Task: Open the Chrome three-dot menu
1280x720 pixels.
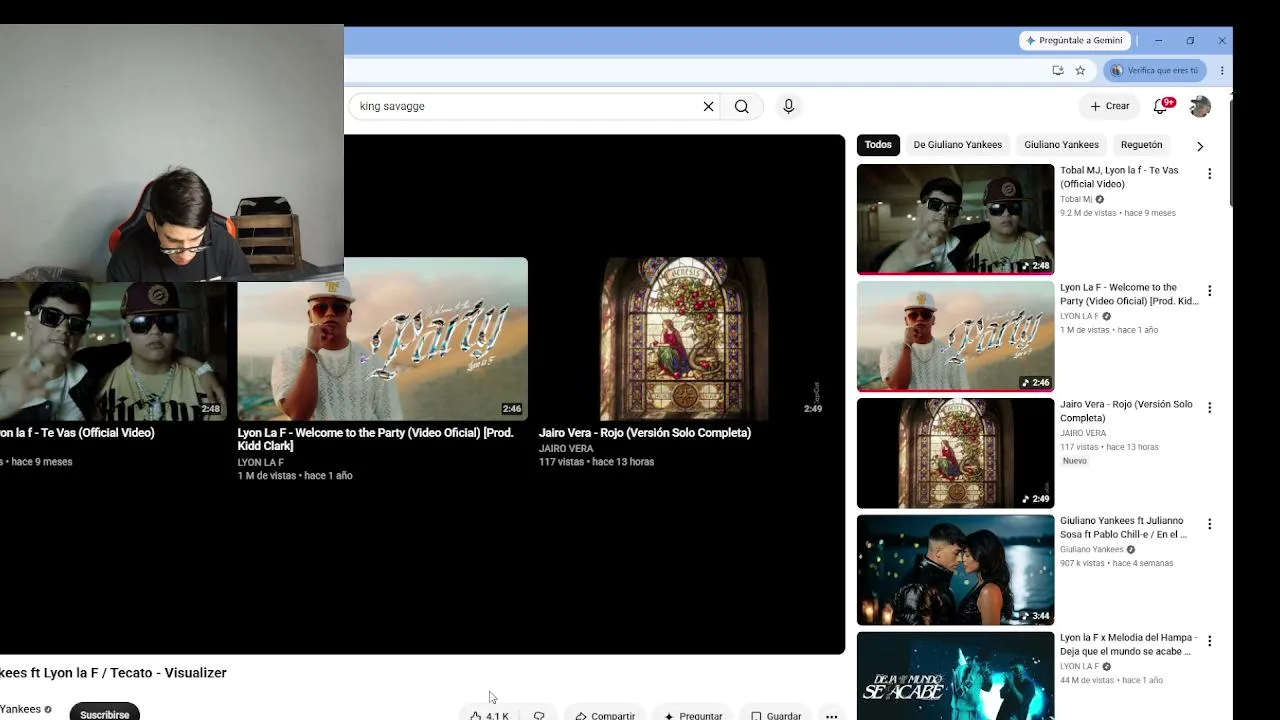Action: [1222, 70]
